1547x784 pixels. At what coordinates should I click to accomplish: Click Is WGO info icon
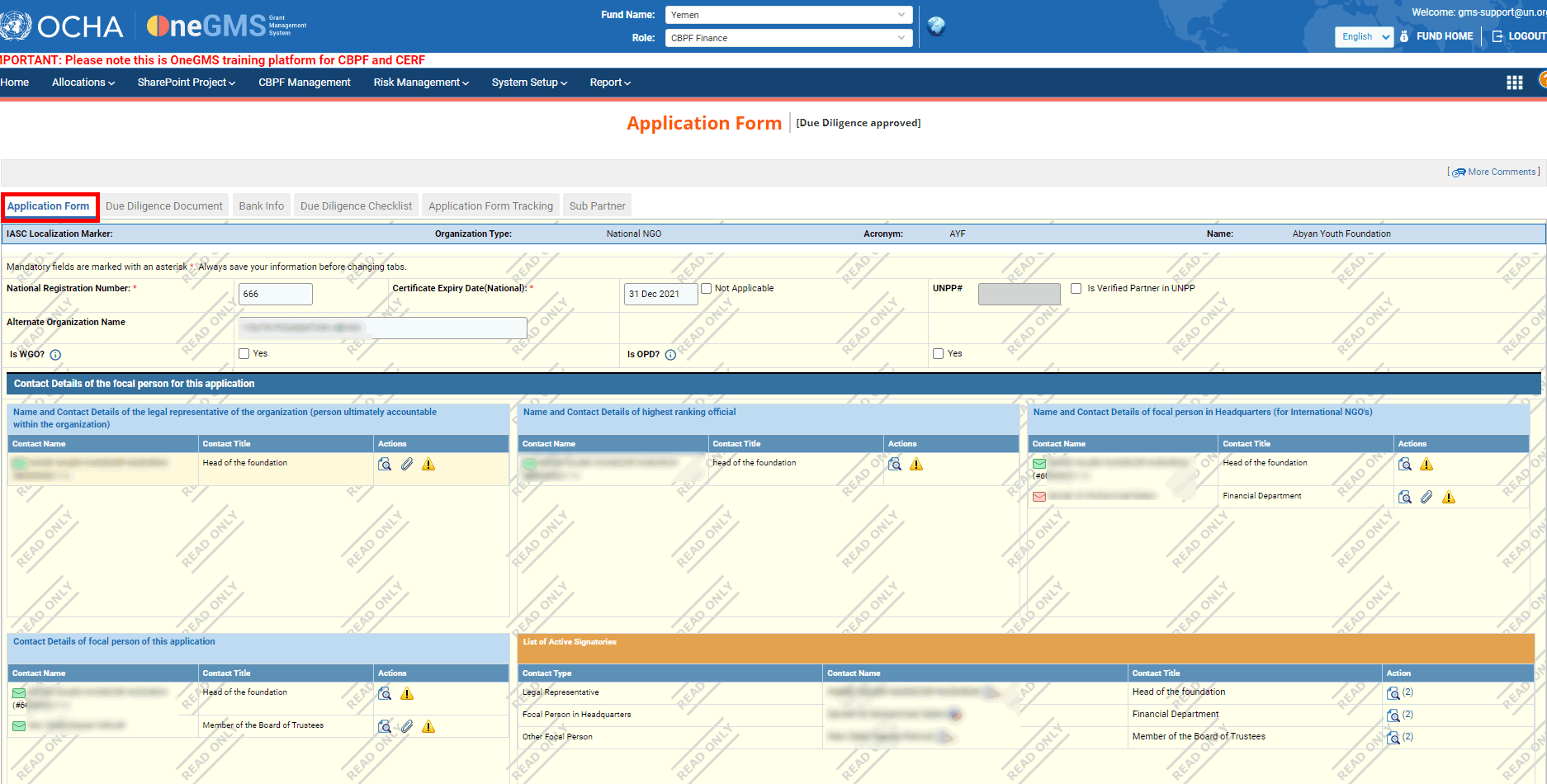[x=55, y=355]
